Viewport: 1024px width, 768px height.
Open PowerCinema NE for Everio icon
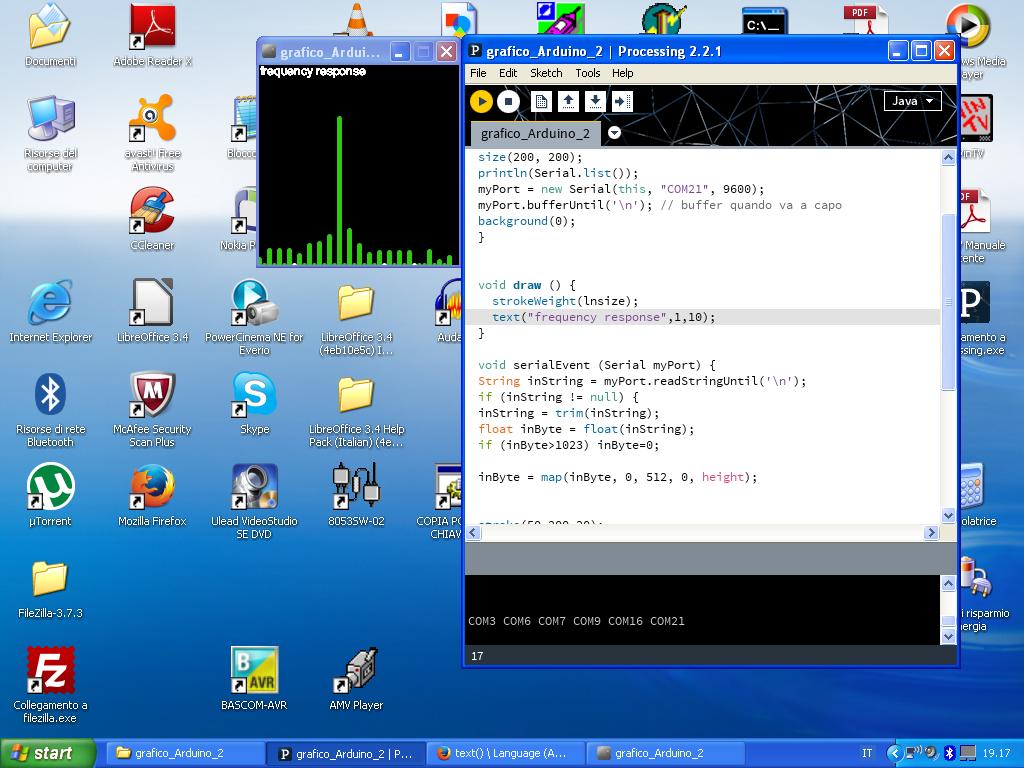click(x=254, y=317)
